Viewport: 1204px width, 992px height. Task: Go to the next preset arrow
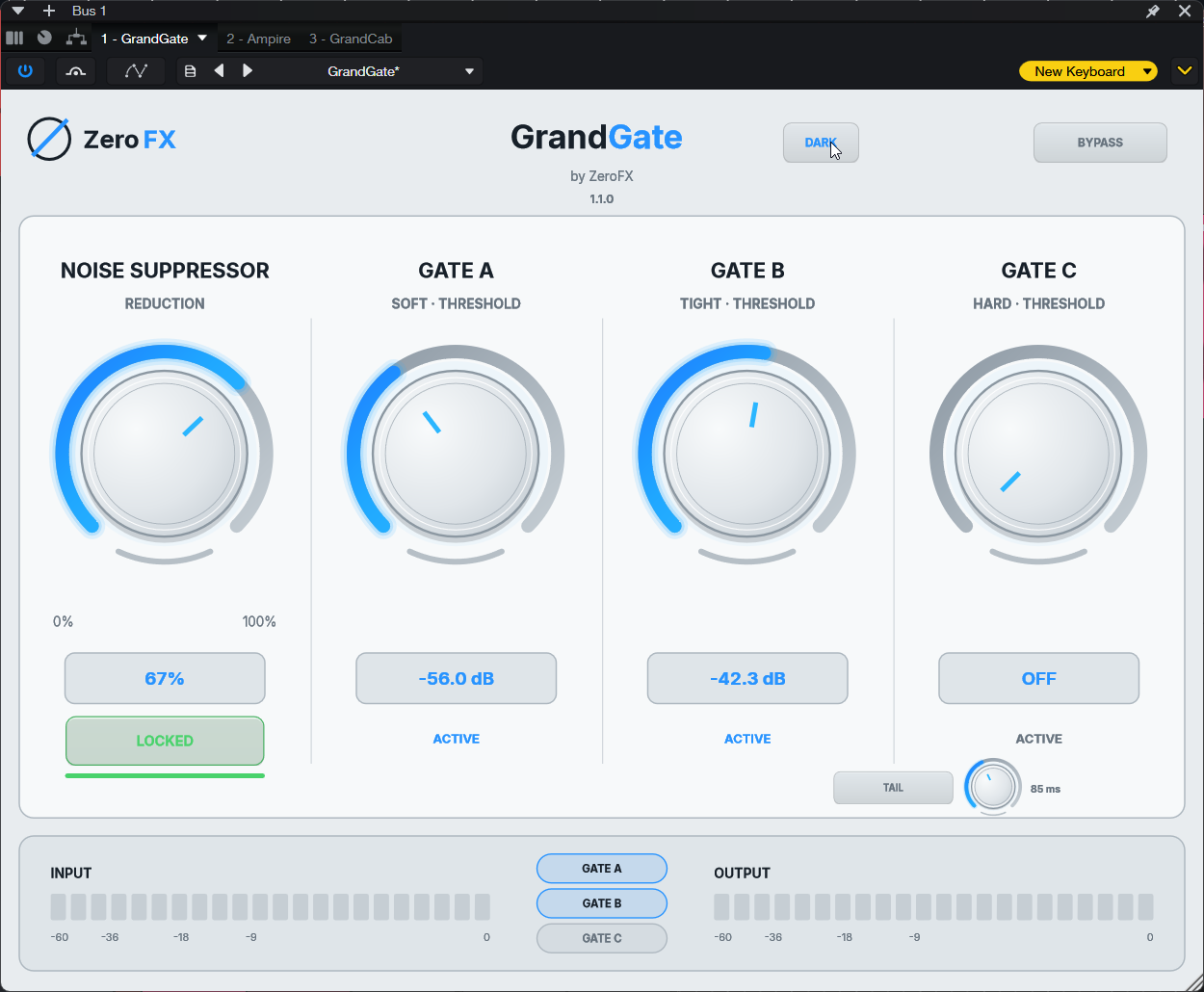(x=248, y=71)
